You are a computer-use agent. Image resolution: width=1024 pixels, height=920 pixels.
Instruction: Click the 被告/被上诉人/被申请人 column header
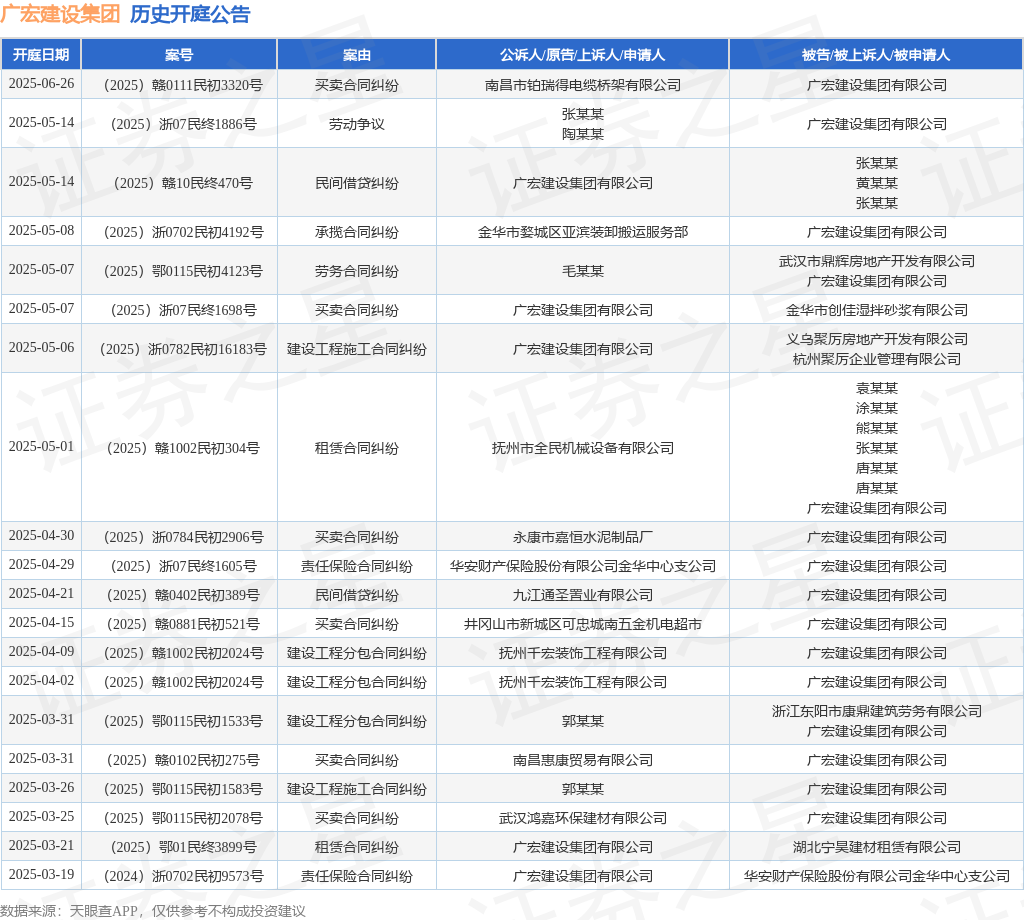(876, 55)
